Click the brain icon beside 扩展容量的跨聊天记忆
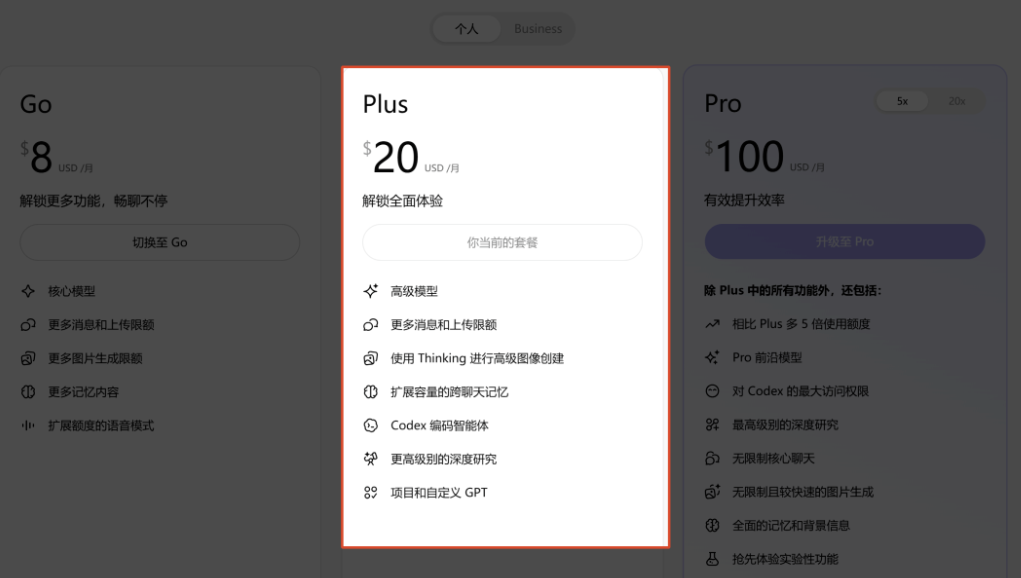Viewport: 1021px width, 578px height. (x=371, y=392)
